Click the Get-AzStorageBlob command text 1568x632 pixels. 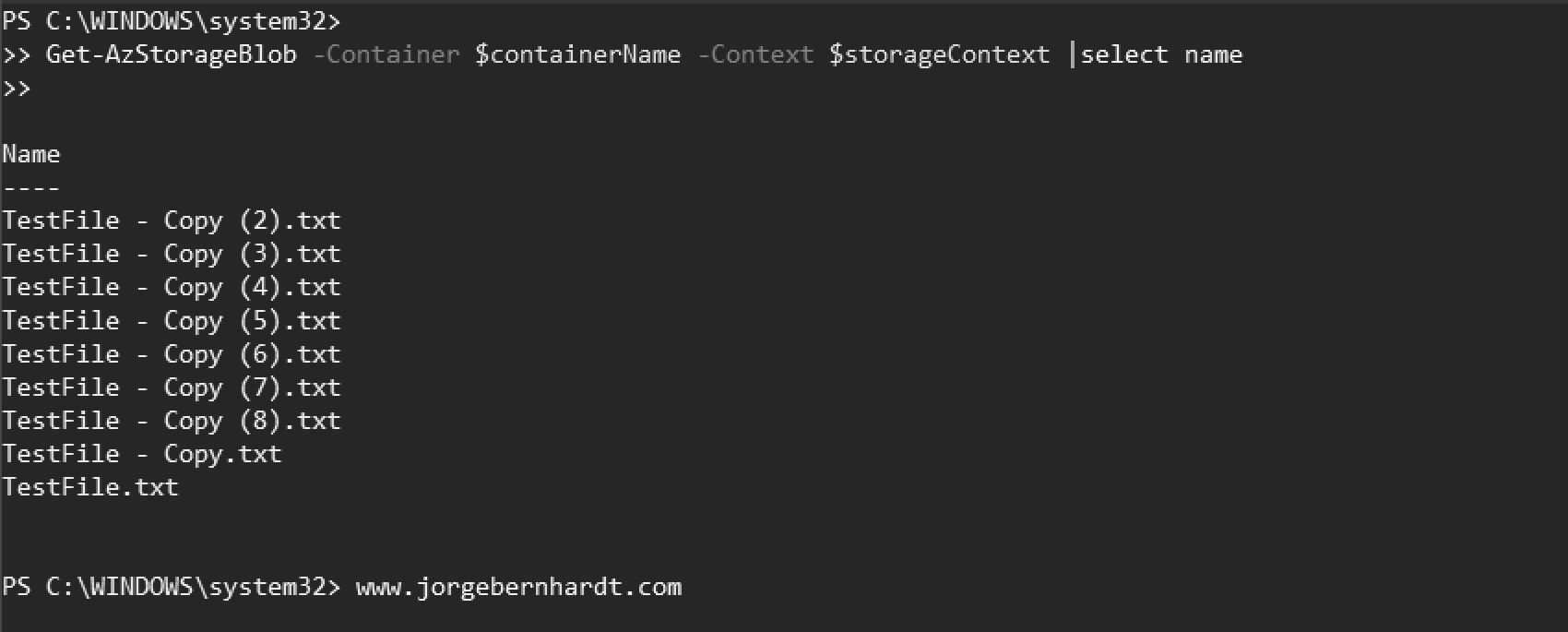(x=172, y=55)
